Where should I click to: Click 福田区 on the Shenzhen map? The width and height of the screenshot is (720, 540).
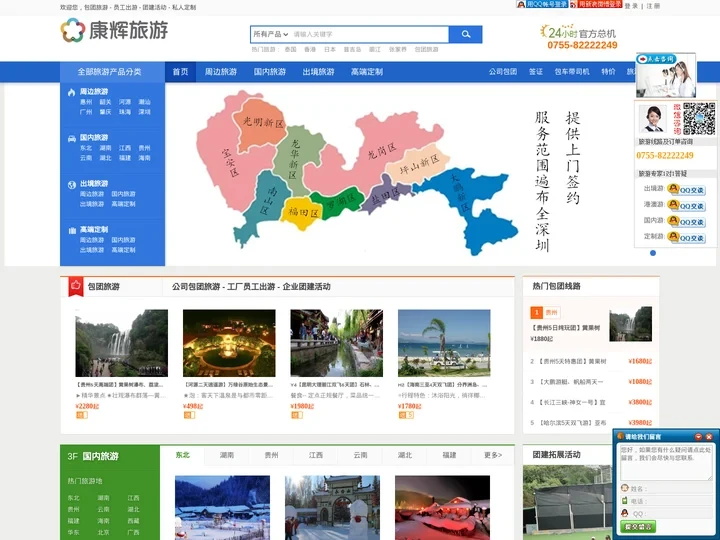(302, 213)
